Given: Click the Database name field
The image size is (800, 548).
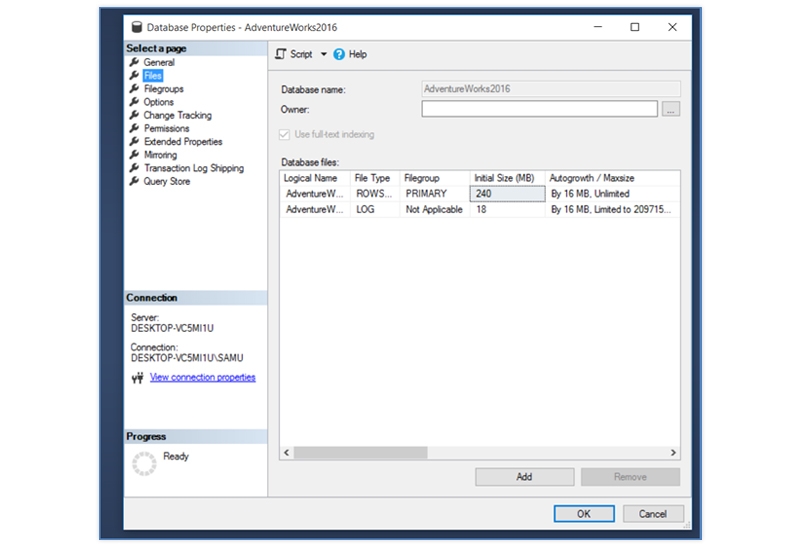Looking at the screenshot, I should click(x=551, y=89).
